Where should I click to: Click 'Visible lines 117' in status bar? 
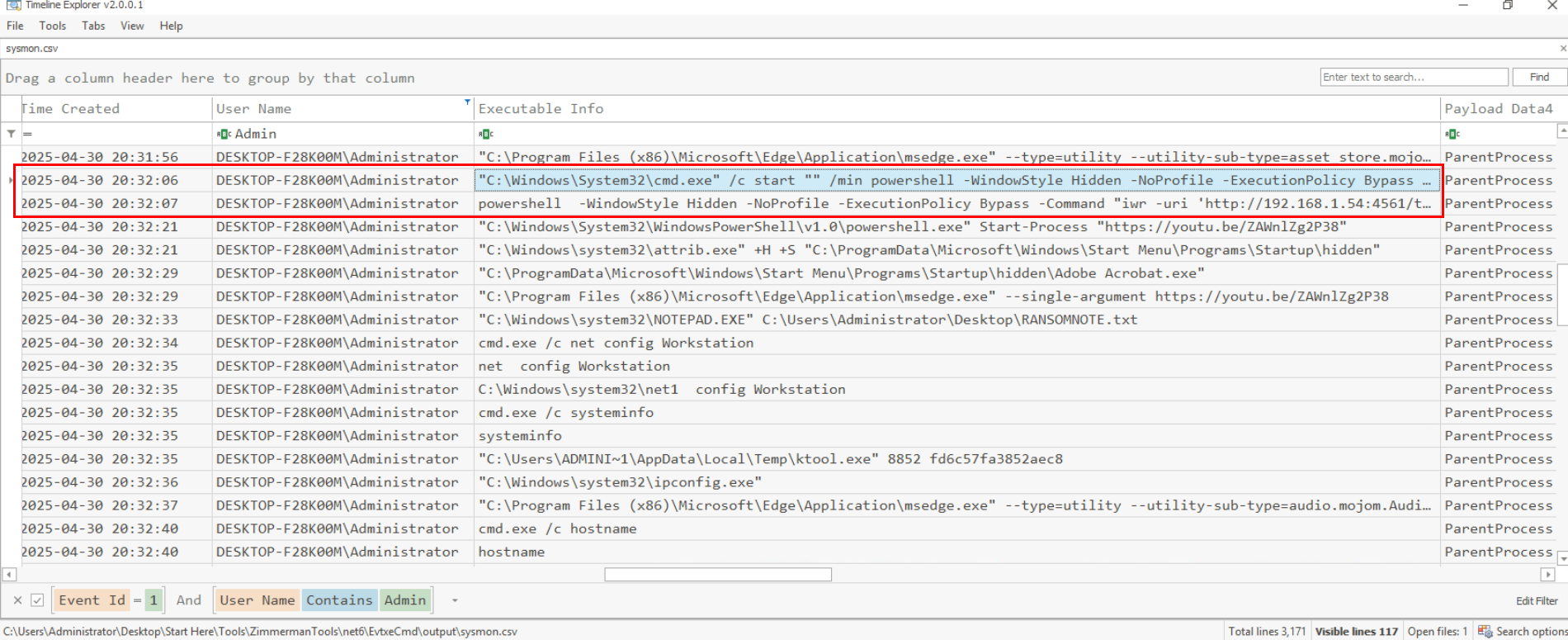(x=1357, y=632)
